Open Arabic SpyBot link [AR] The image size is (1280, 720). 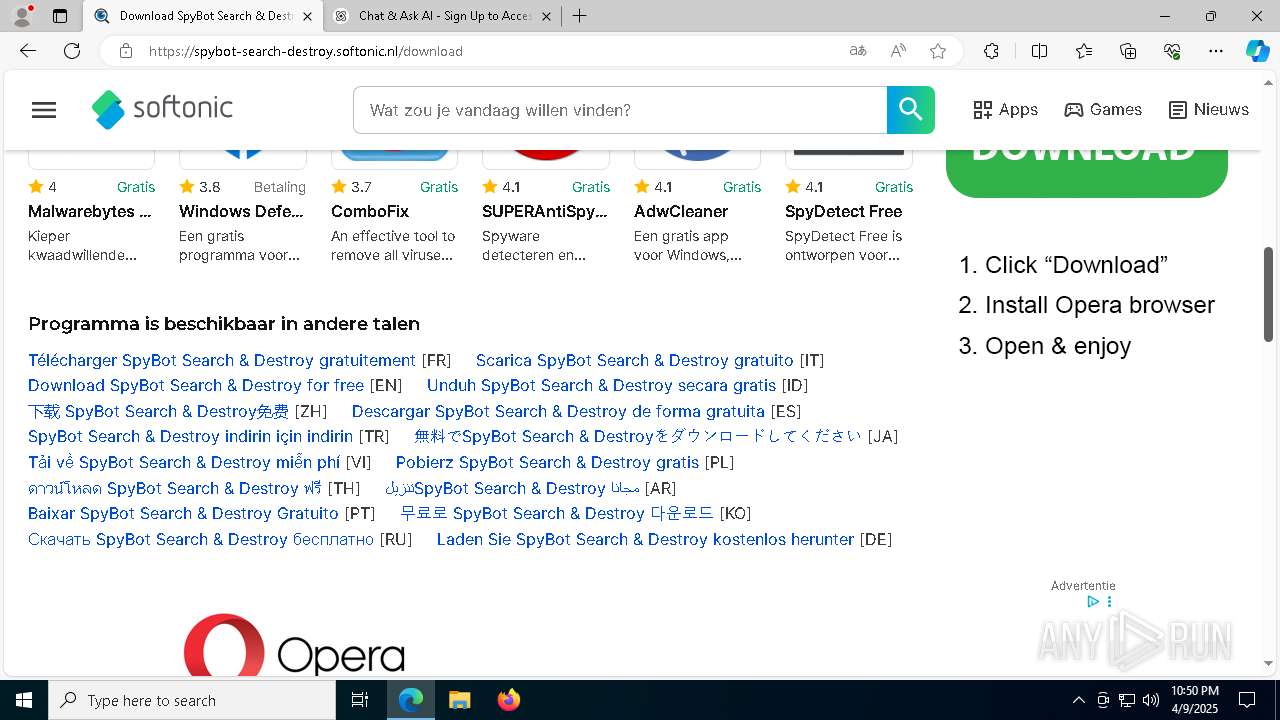[x=512, y=488]
